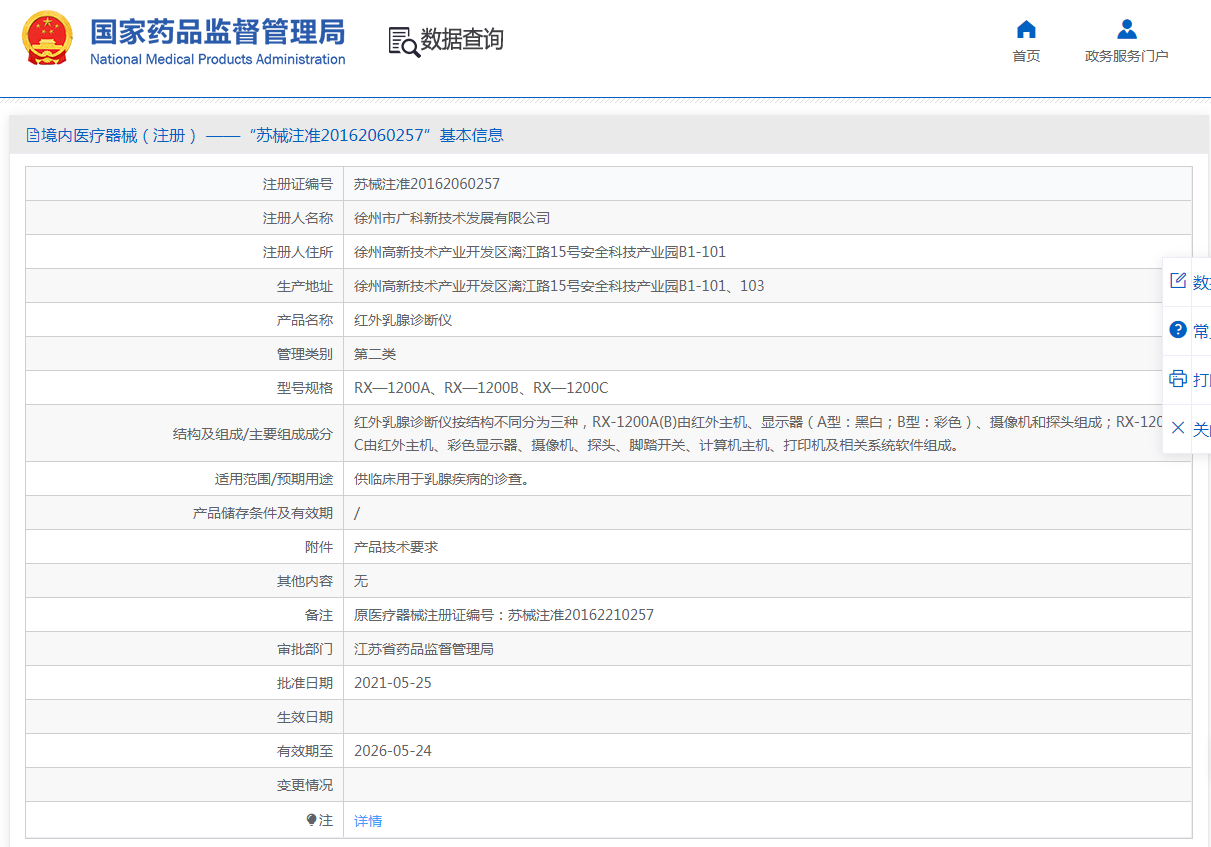This screenshot has height=847, width=1211.
Task: Click the 注册证编号 label
Action: coord(298,184)
